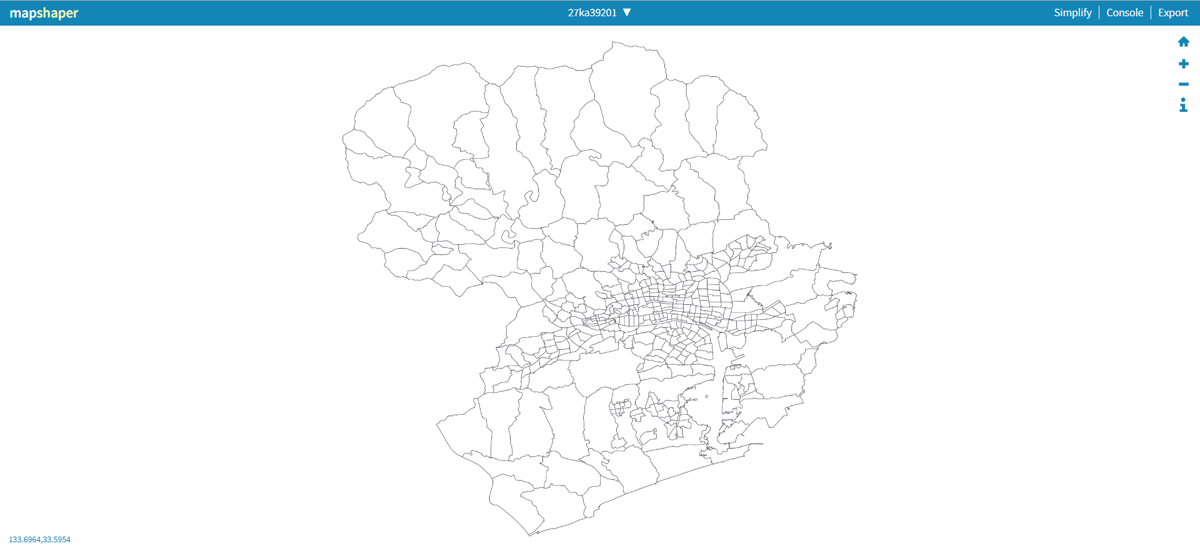The height and width of the screenshot is (551, 1200).
Task: Click the mapshaper logo
Action: (x=44, y=14)
